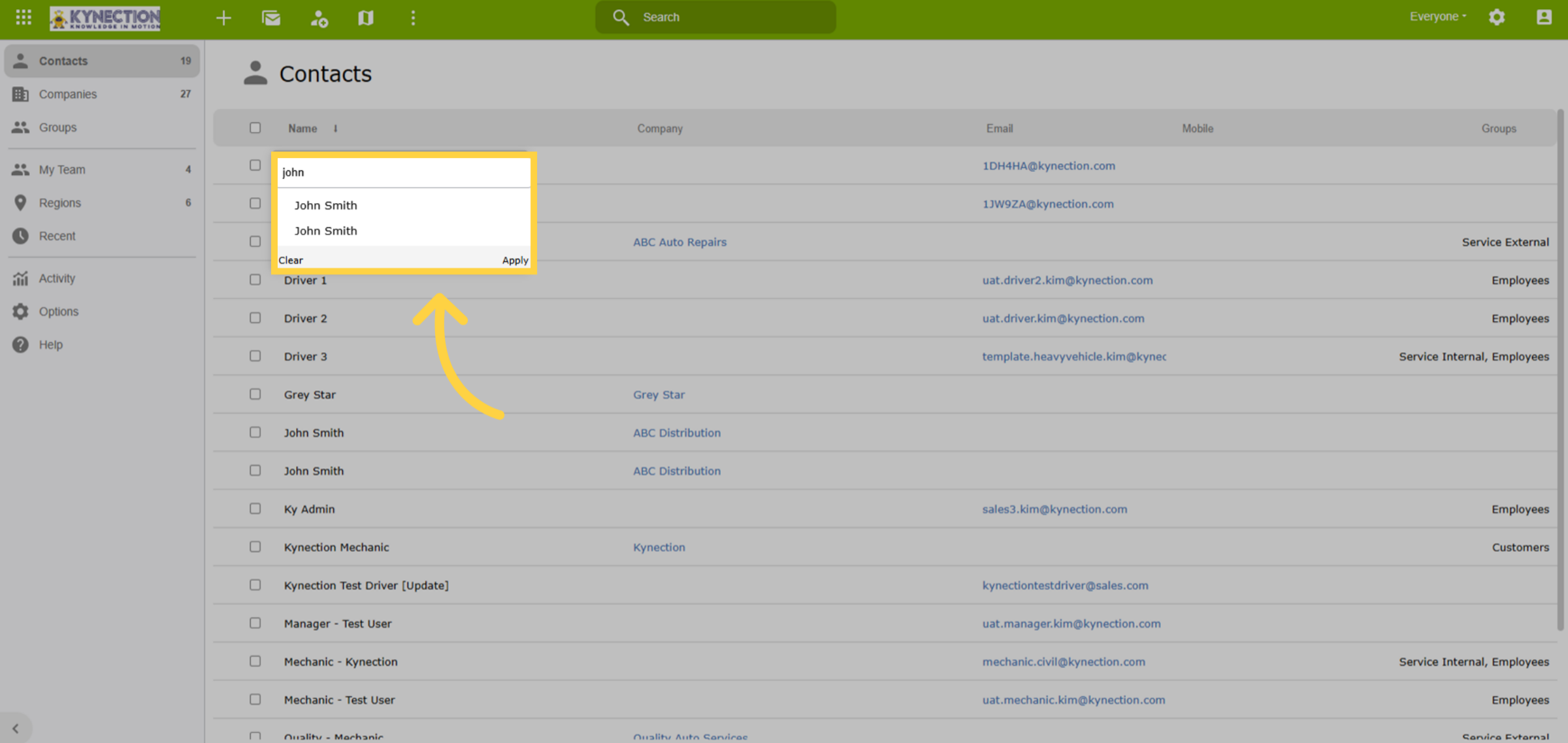The height and width of the screenshot is (743, 1568).
Task: Open Kynection Test Driver [Update] contact
Action: [x=366, y=586]
